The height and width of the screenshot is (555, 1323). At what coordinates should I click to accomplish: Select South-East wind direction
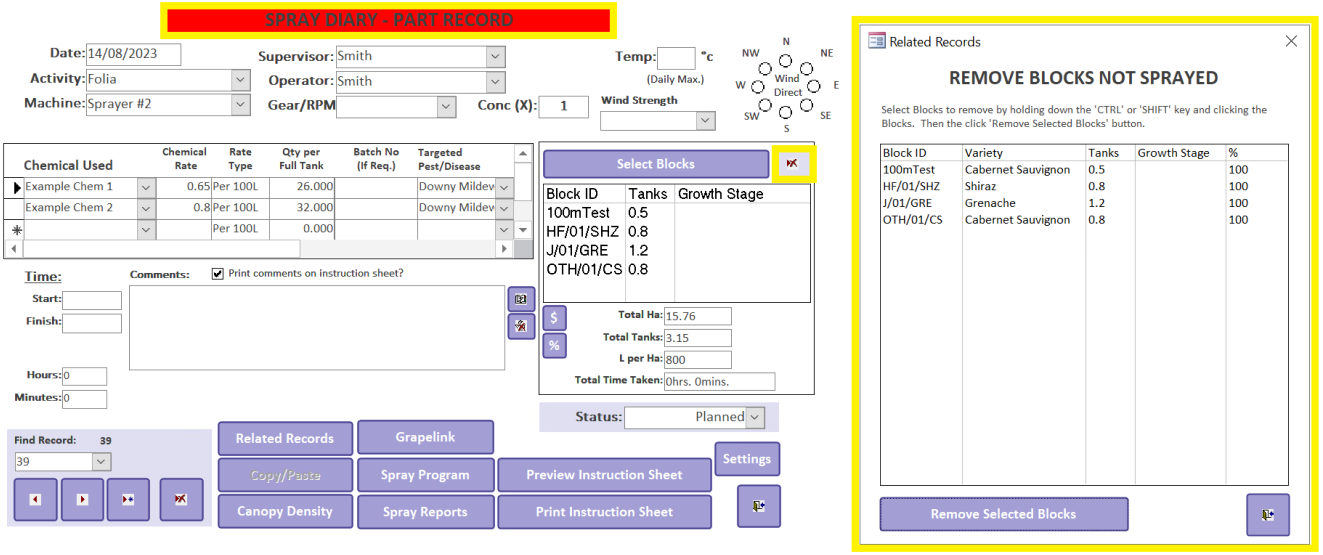click(806, 104)
